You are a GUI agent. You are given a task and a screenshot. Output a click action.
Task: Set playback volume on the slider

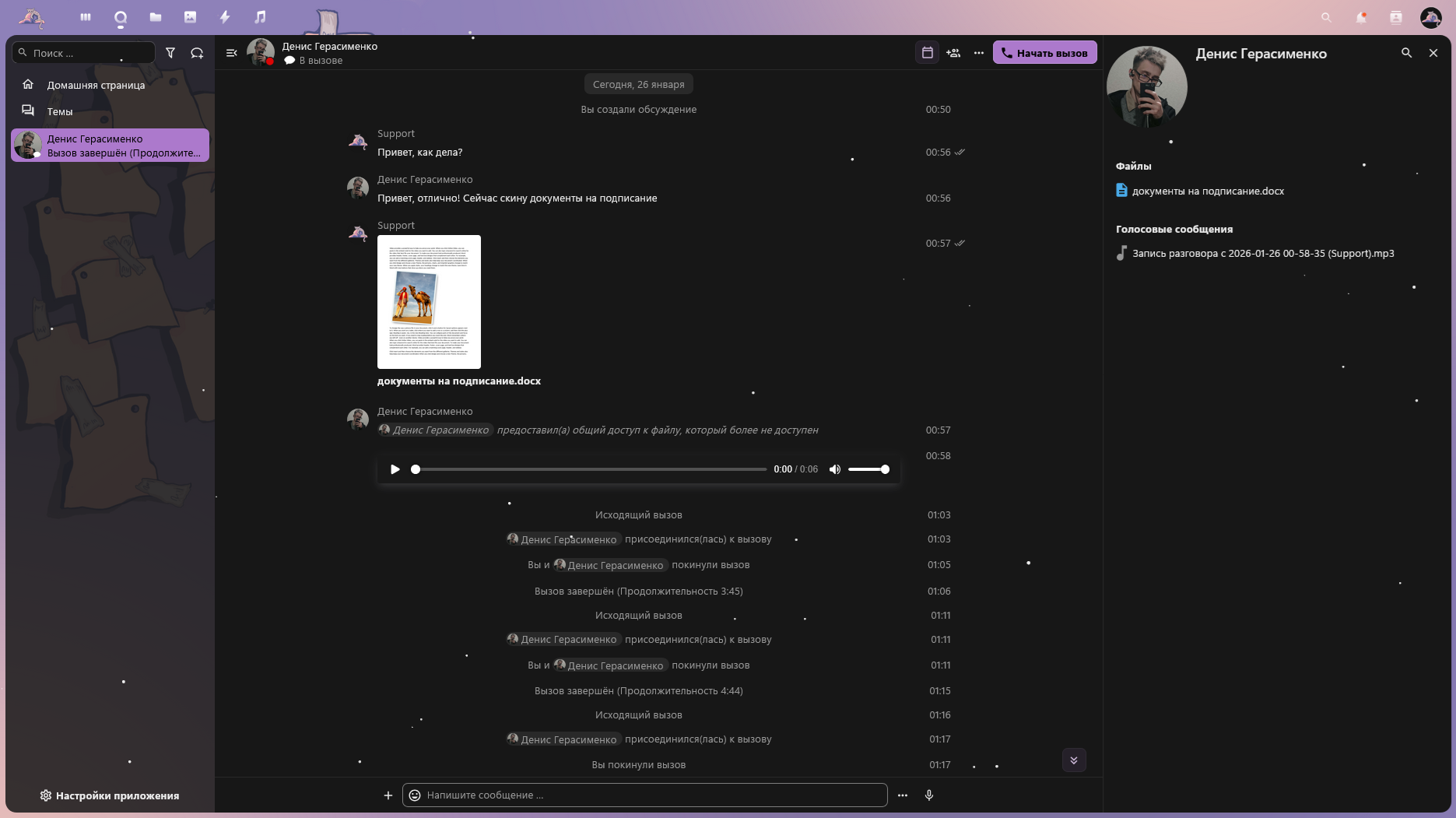869,469
